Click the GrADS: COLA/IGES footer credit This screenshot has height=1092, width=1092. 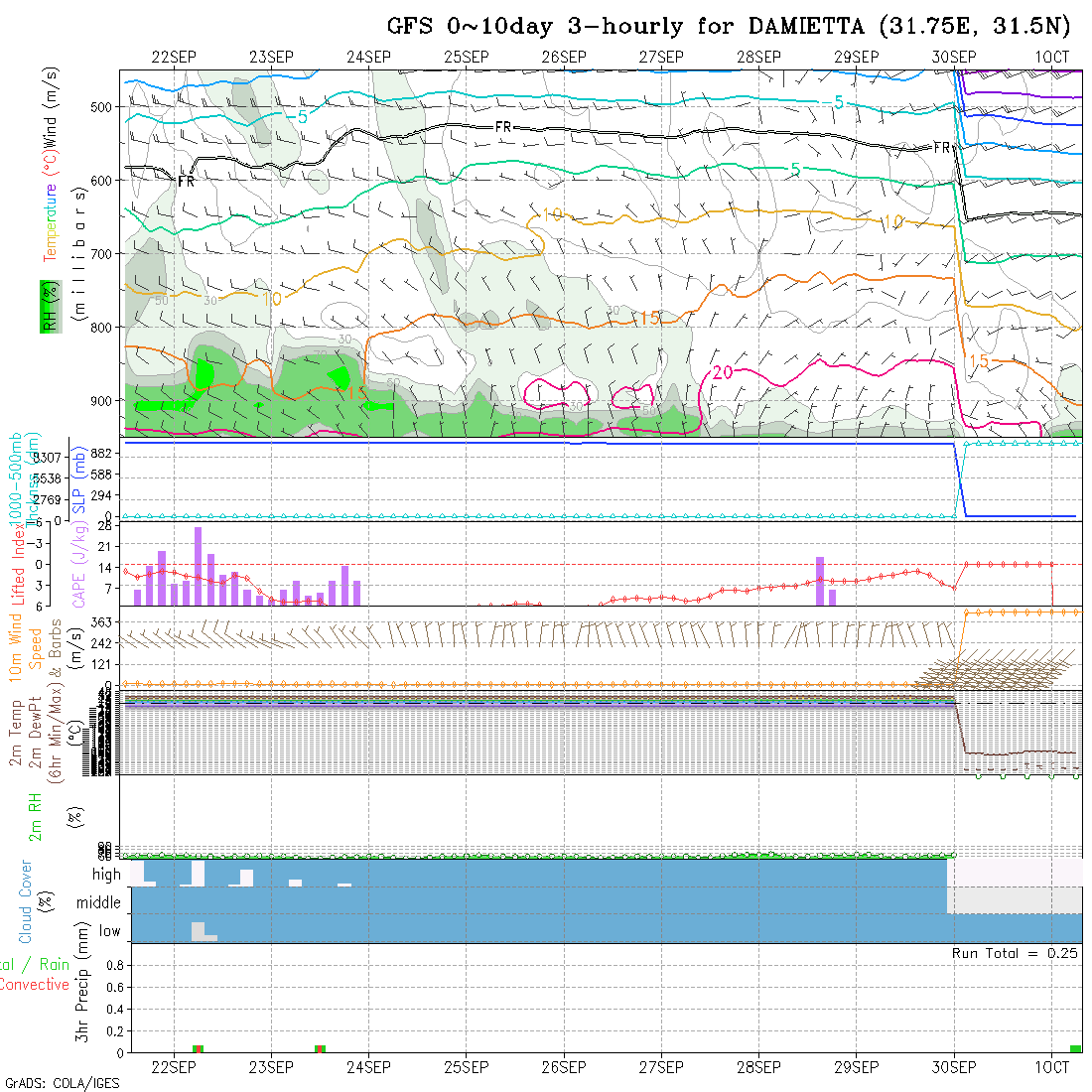(62, 1083)
